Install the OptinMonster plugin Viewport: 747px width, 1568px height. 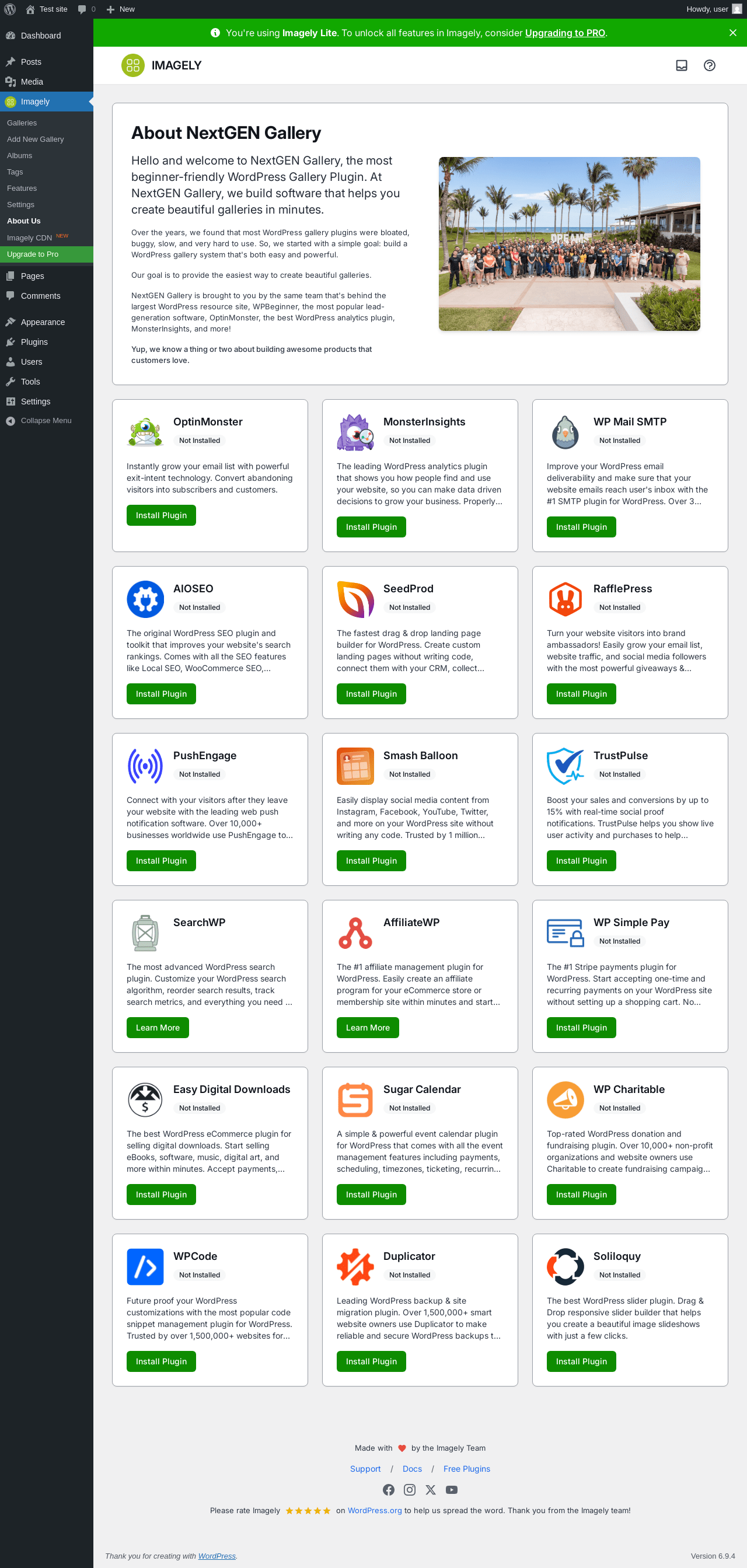click(161, 515)
